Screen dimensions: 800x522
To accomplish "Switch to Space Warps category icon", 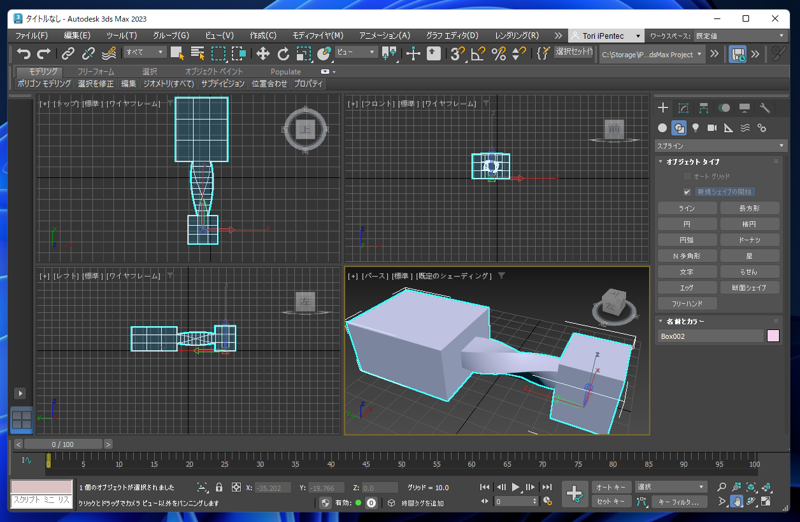I will coord(745,128).
